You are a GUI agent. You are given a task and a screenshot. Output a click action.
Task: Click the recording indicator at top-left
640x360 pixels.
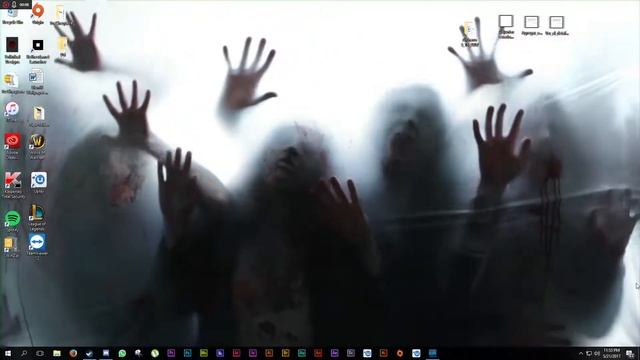point(6,4)
